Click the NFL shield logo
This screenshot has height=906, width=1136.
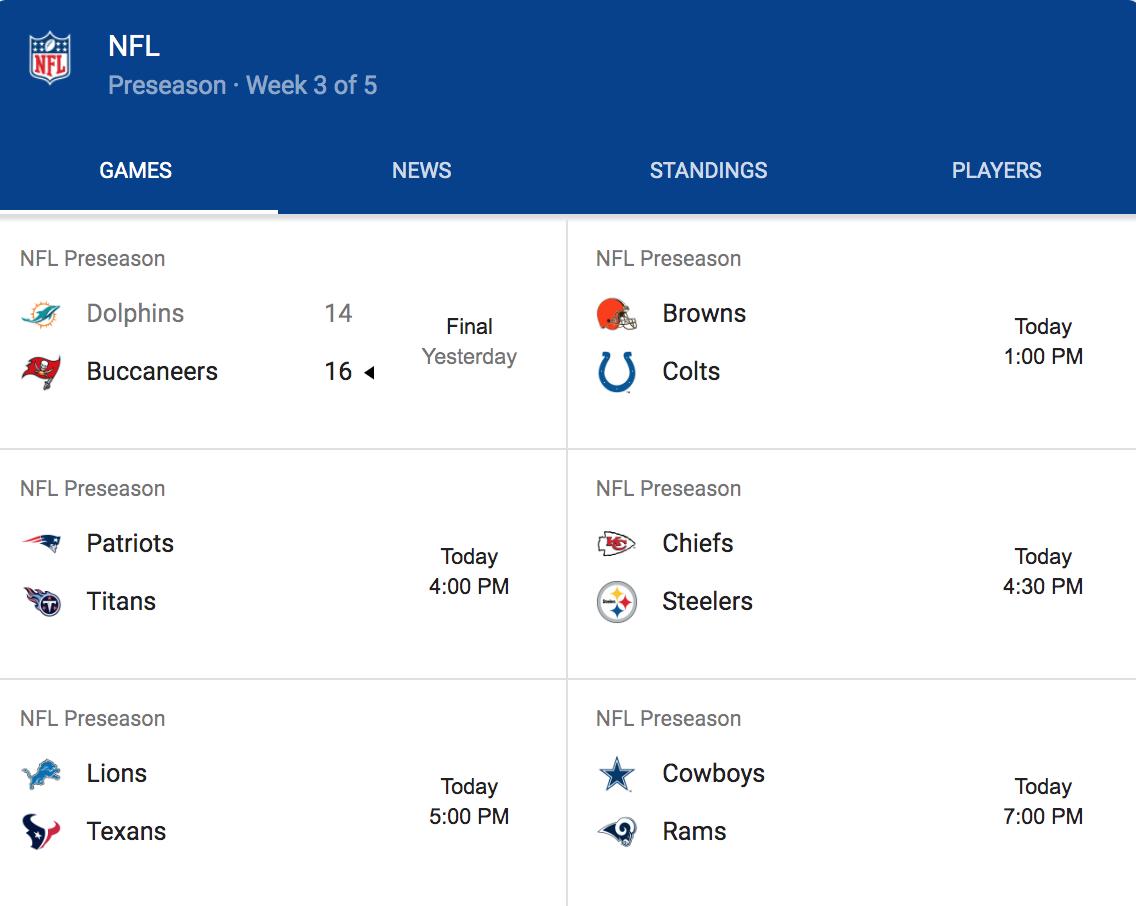pos(50,58)
